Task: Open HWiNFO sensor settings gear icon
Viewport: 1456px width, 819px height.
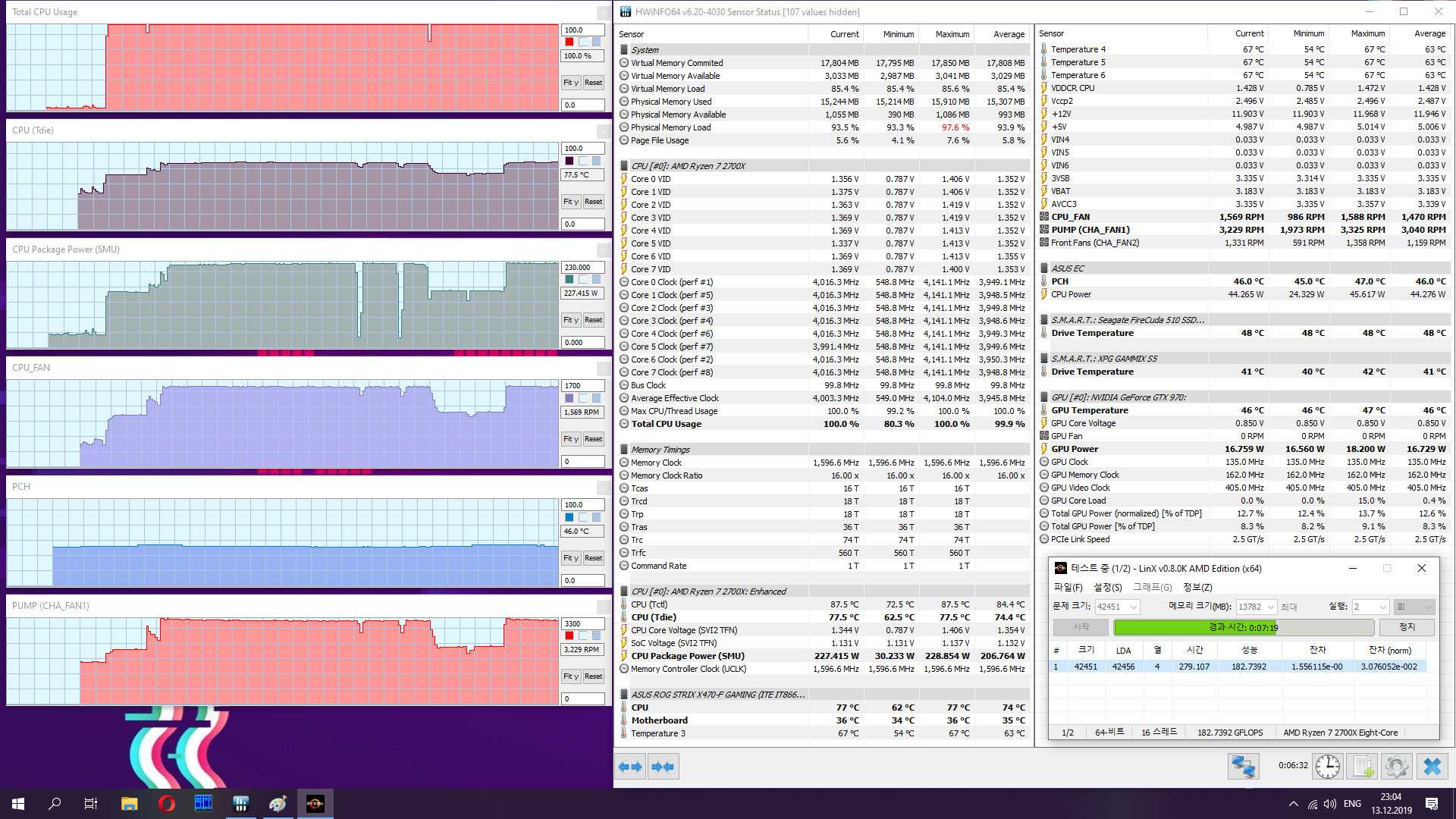Action: pos(1397,767)
